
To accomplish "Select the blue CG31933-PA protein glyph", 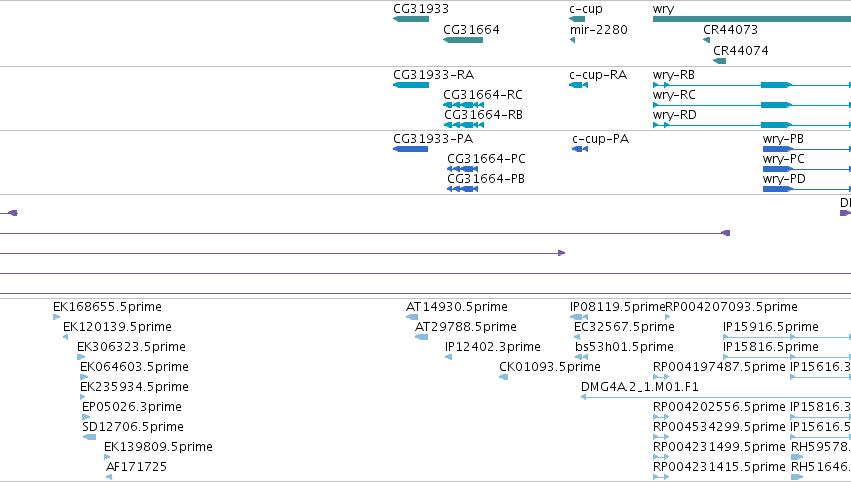I will pos(410,149).
